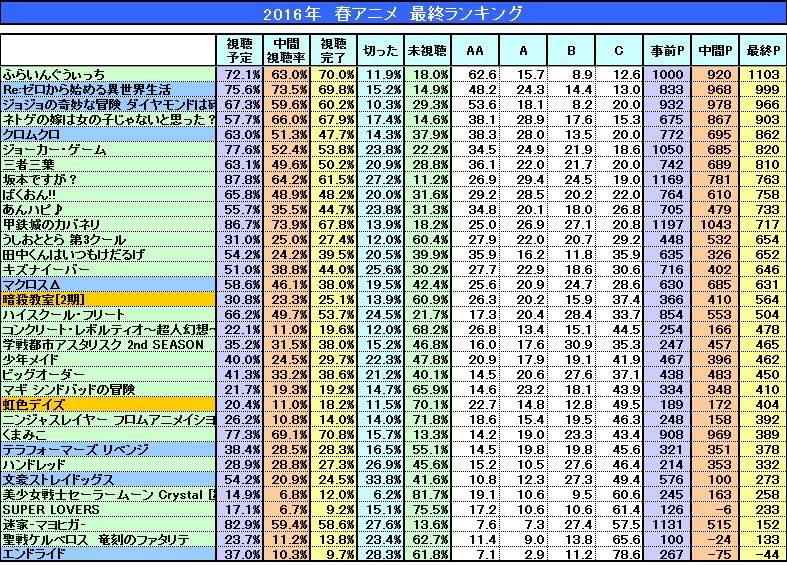Image resolution: width=787 pixels, height=565 pixels.
Task: Select '70.8%' completed cell in くまみこ row
Action: point(333,435)
